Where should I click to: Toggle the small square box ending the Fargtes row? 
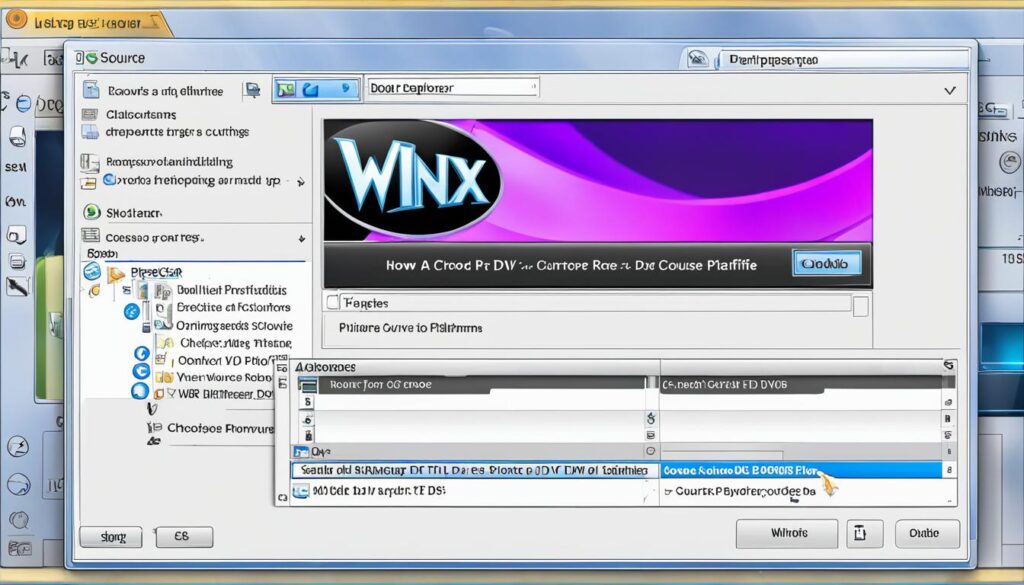pyautogui.click(x=861, y=306)
